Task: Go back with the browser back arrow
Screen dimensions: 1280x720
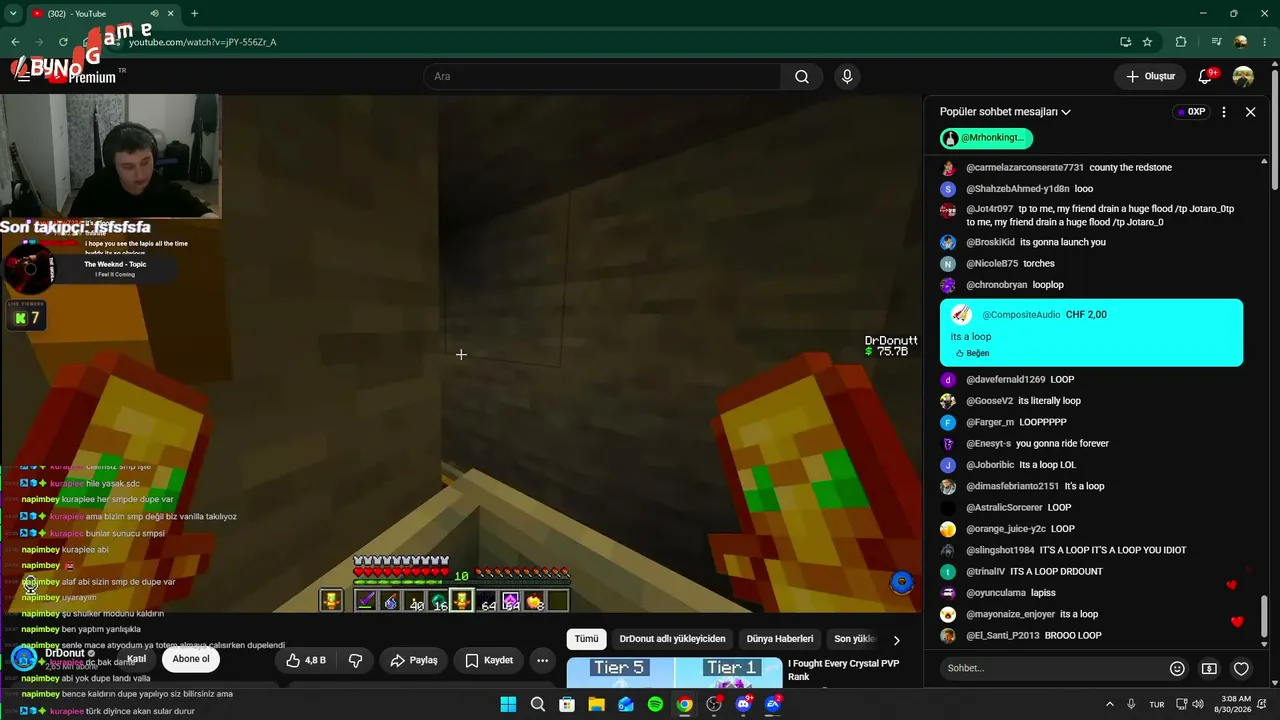Action: 15,42
